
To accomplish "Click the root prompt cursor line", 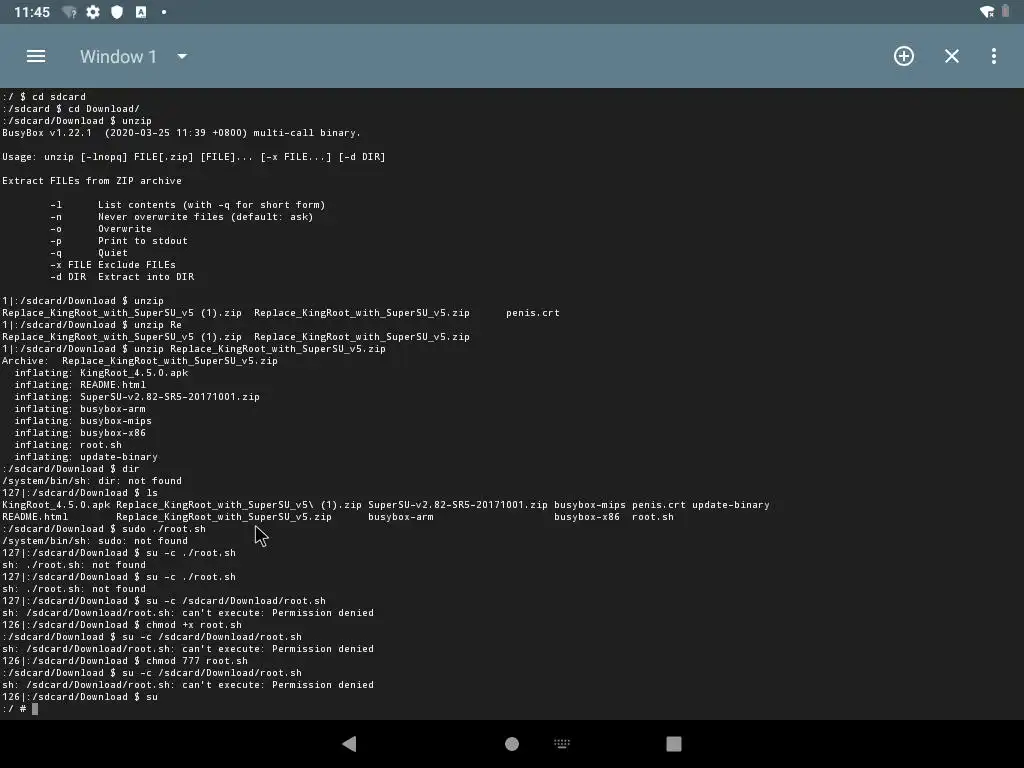I will tap(20, 709).
